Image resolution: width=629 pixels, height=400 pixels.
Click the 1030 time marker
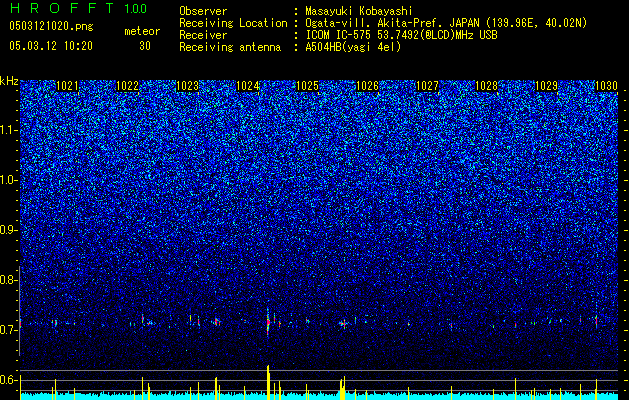click(x=606, y=86)
